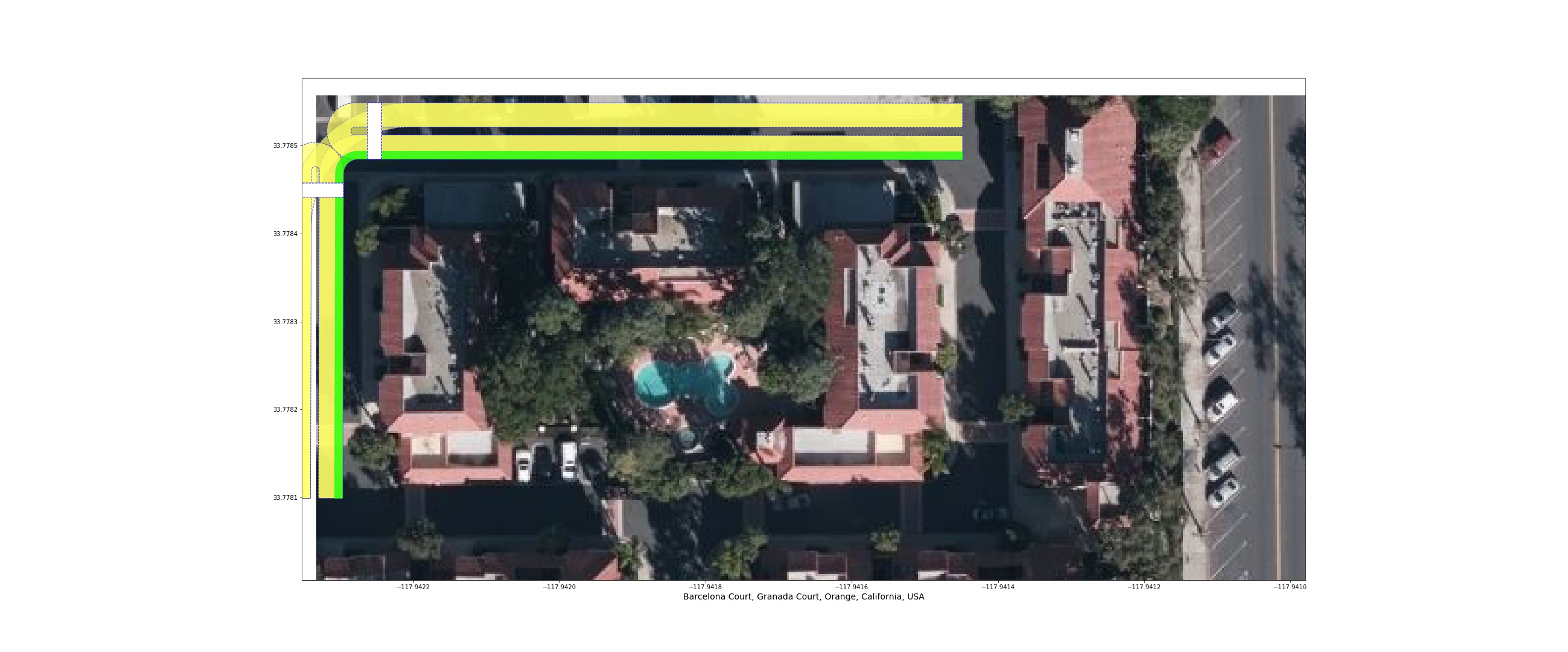Click the y-axis tick label 33.7785
Image resolution: width=1568 pixels, height=652 pixels.
285,146
